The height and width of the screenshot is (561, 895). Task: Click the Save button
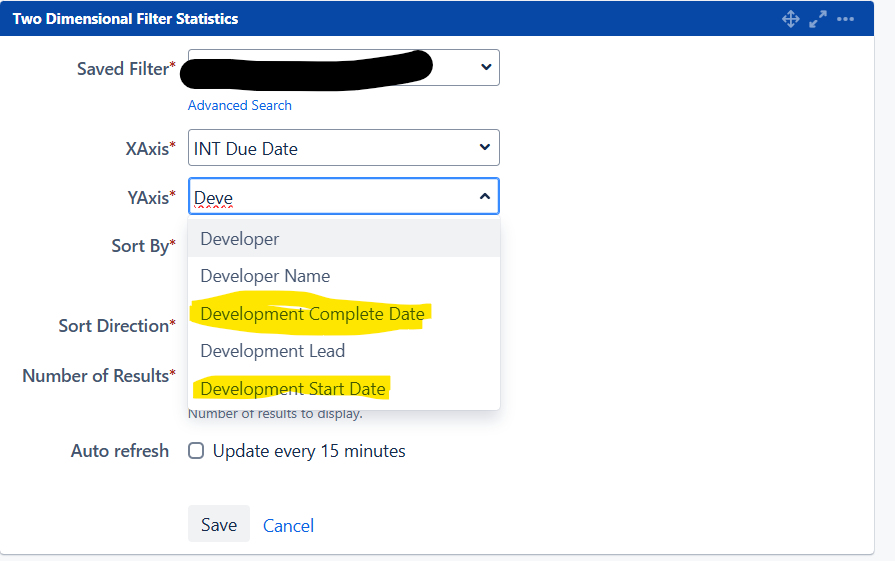pyautogui.click(x=219, y=524)
